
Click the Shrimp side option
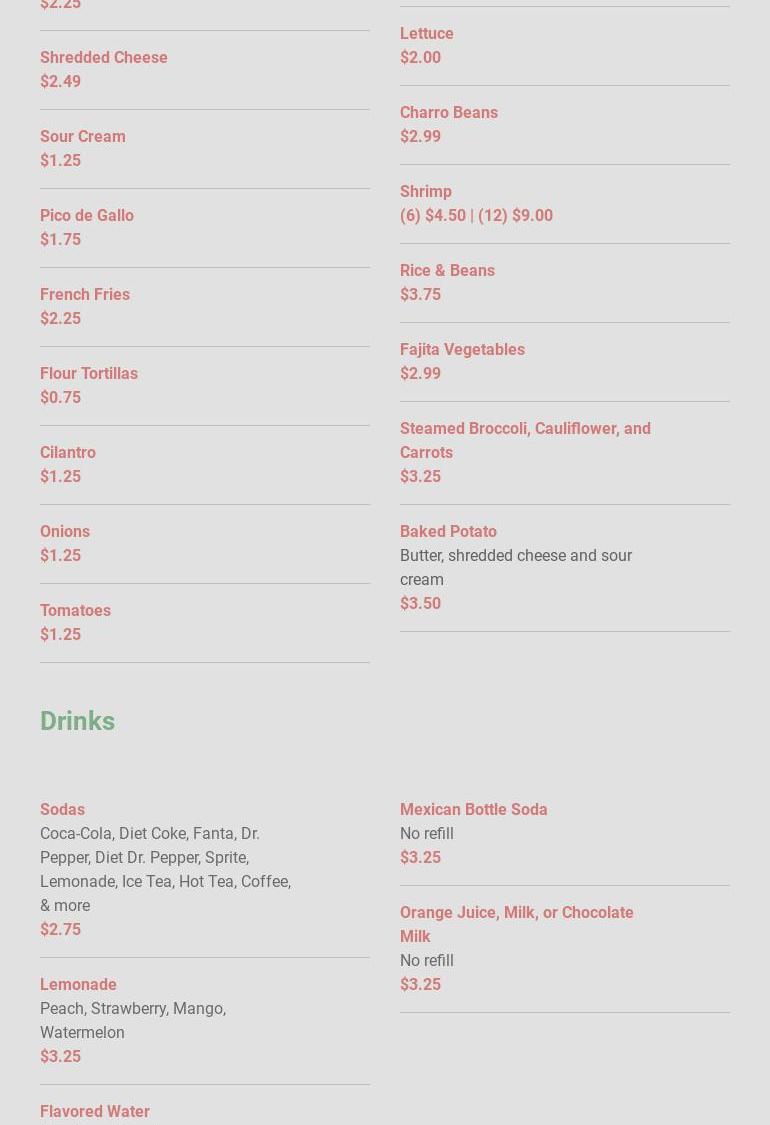pos(426,192)
